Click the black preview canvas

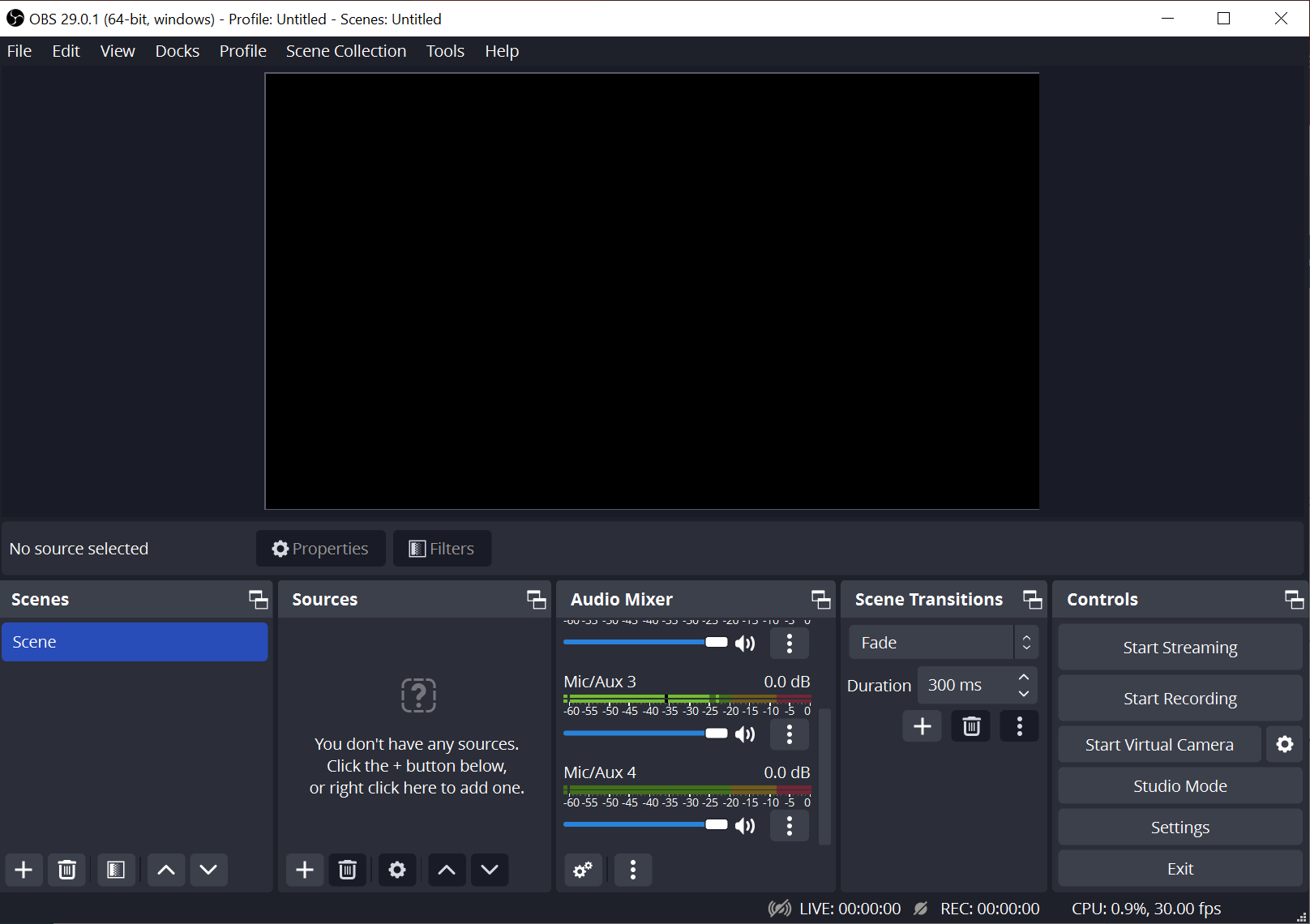pos(652,291)
